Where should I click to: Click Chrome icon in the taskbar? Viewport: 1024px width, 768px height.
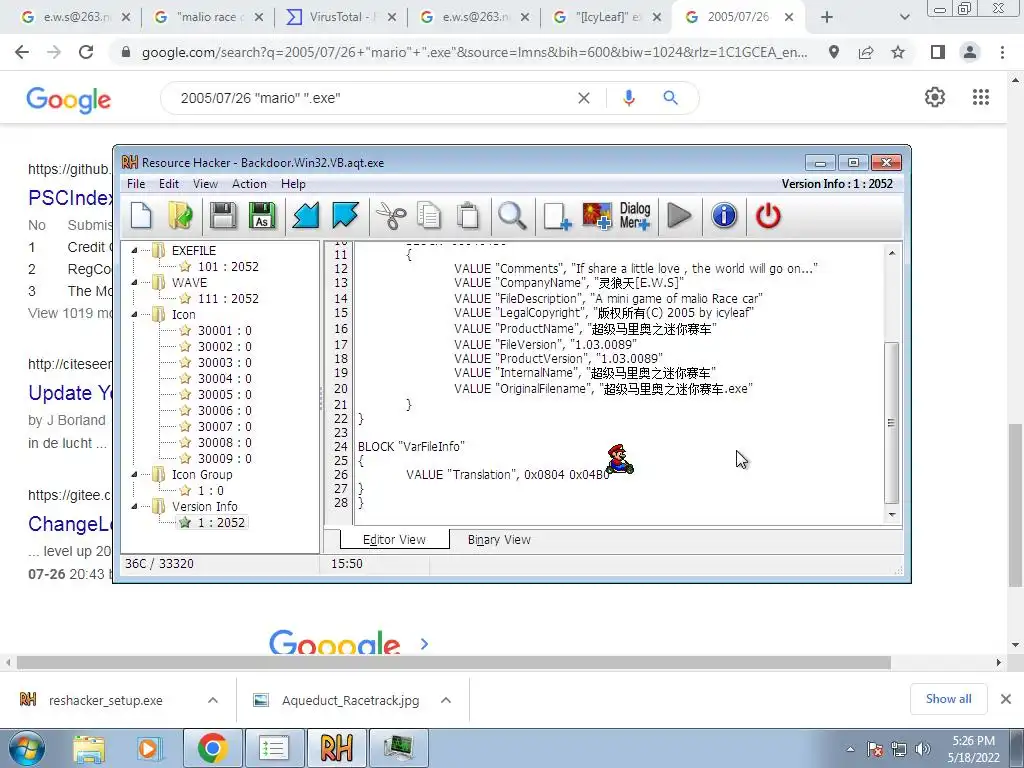212,748
